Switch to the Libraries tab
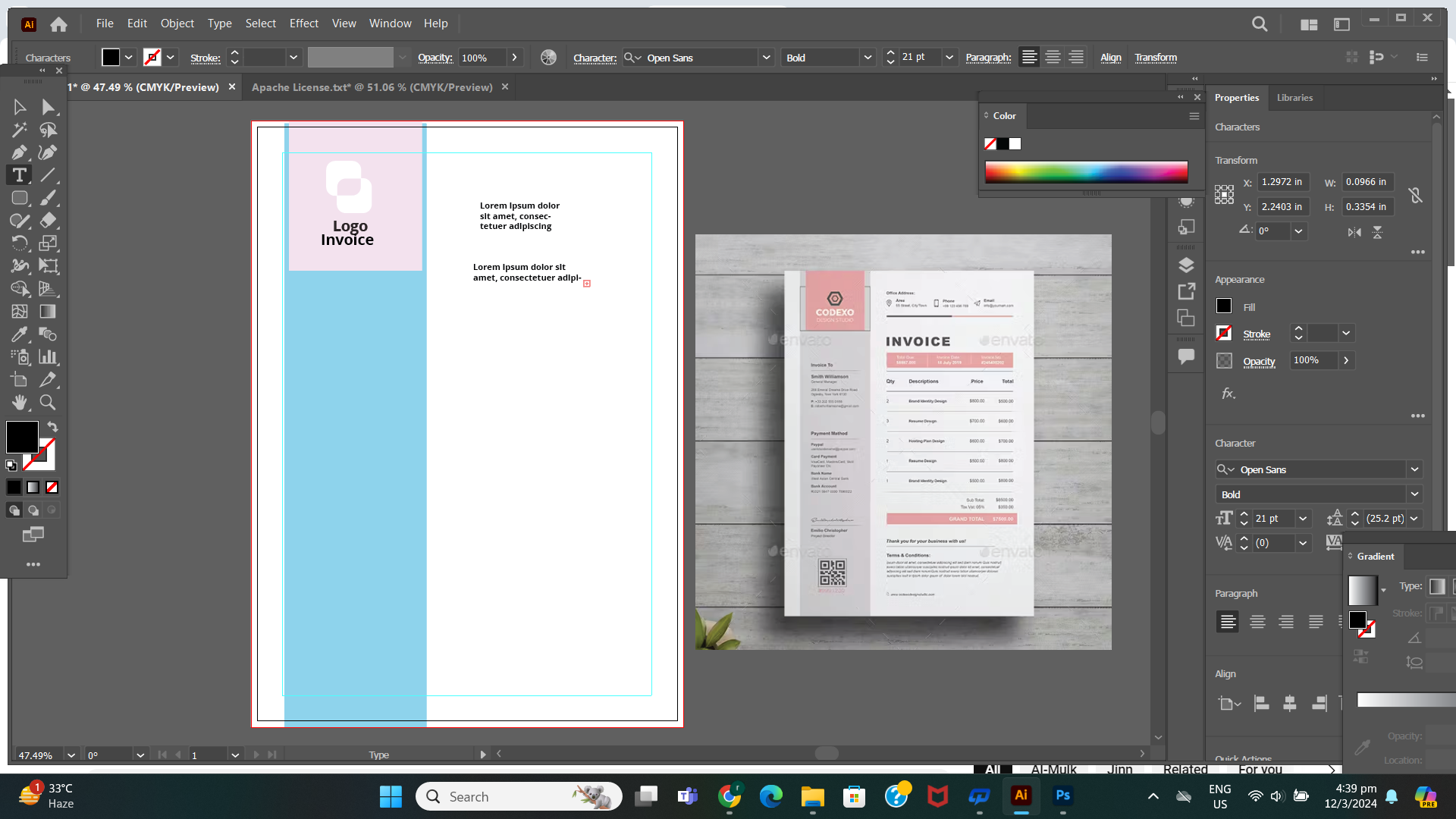The image size is (1456, 819). click(x=1294, y=98)
